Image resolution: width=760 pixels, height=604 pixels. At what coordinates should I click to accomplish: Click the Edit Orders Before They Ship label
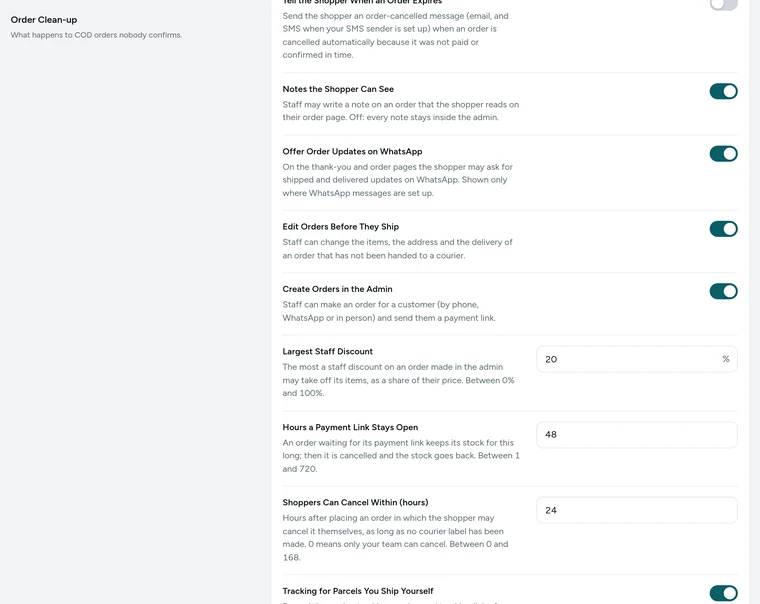coord(340,227)
